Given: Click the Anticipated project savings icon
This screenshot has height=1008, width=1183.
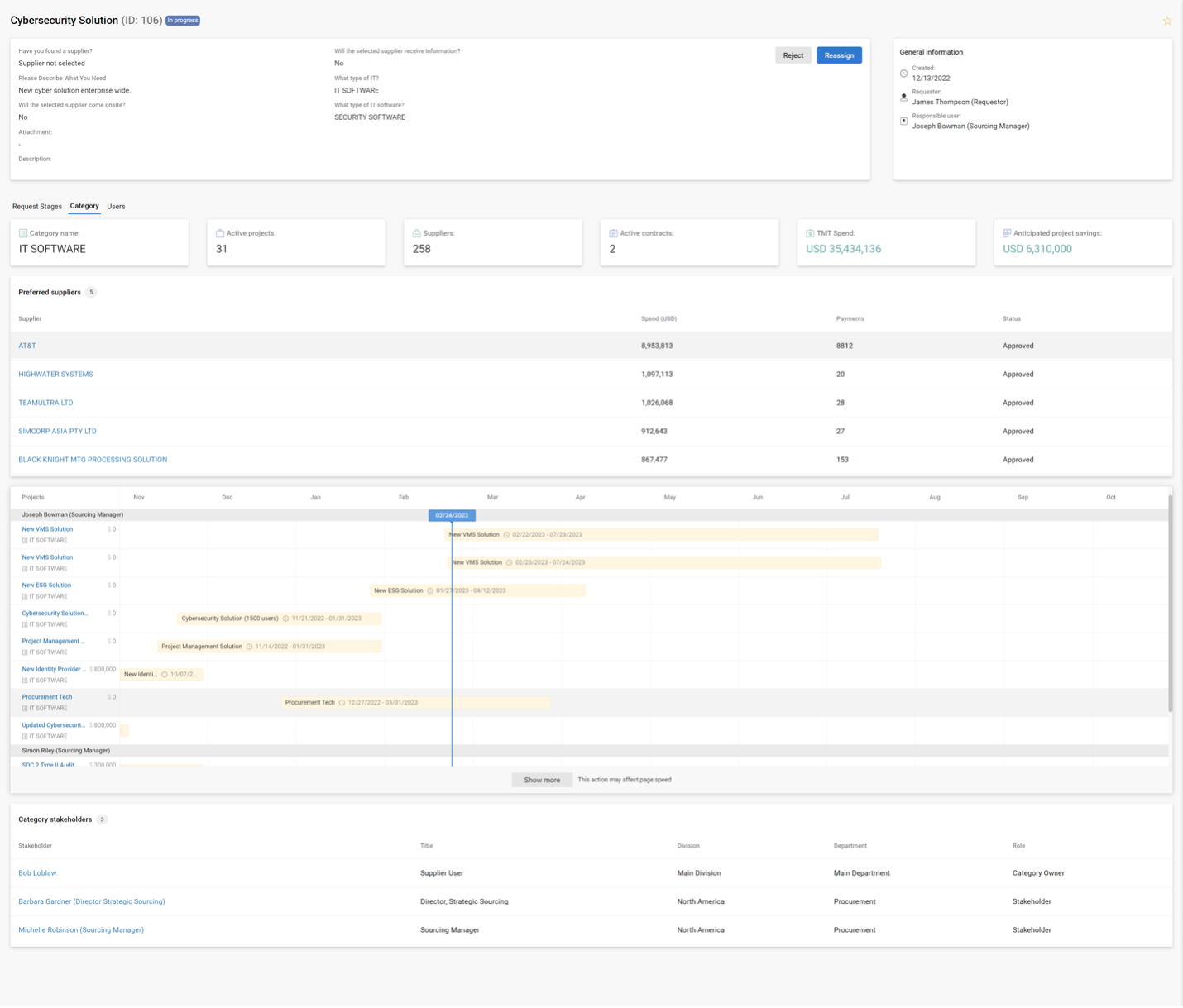Looking at the screenshot, I should 1007,233.
